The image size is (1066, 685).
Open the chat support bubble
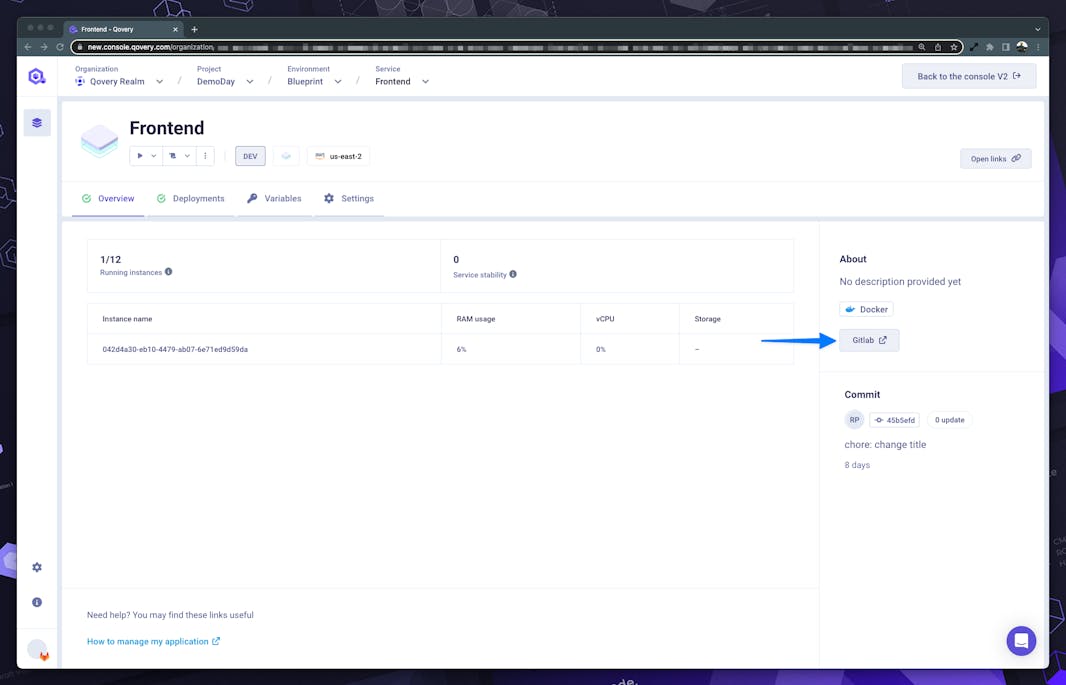click(x=1021, y=640)
